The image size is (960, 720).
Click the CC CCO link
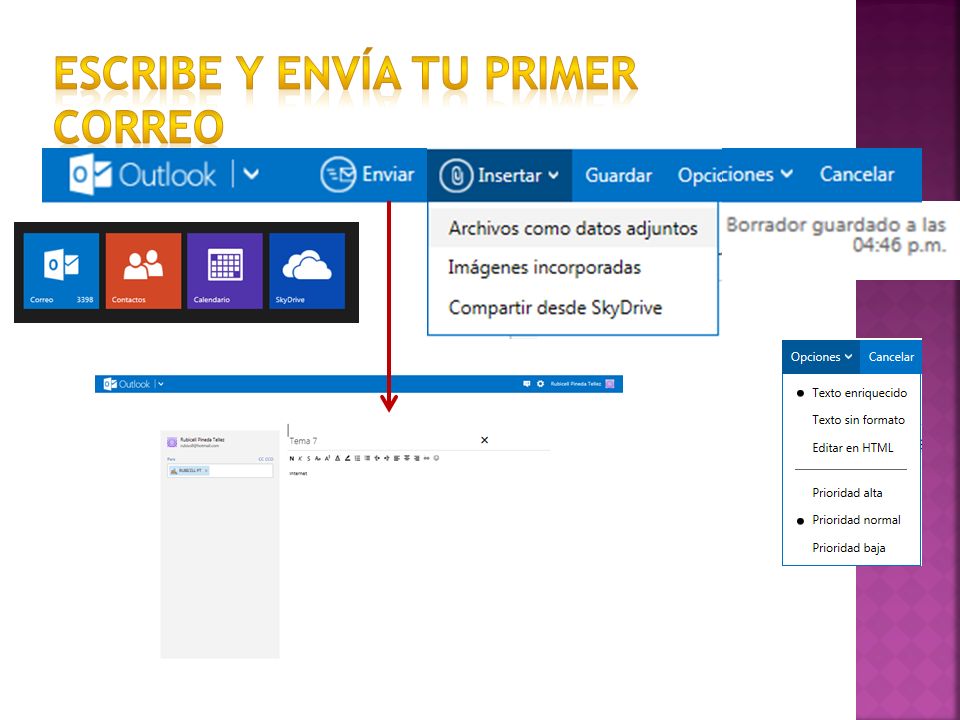coord(266,459)
